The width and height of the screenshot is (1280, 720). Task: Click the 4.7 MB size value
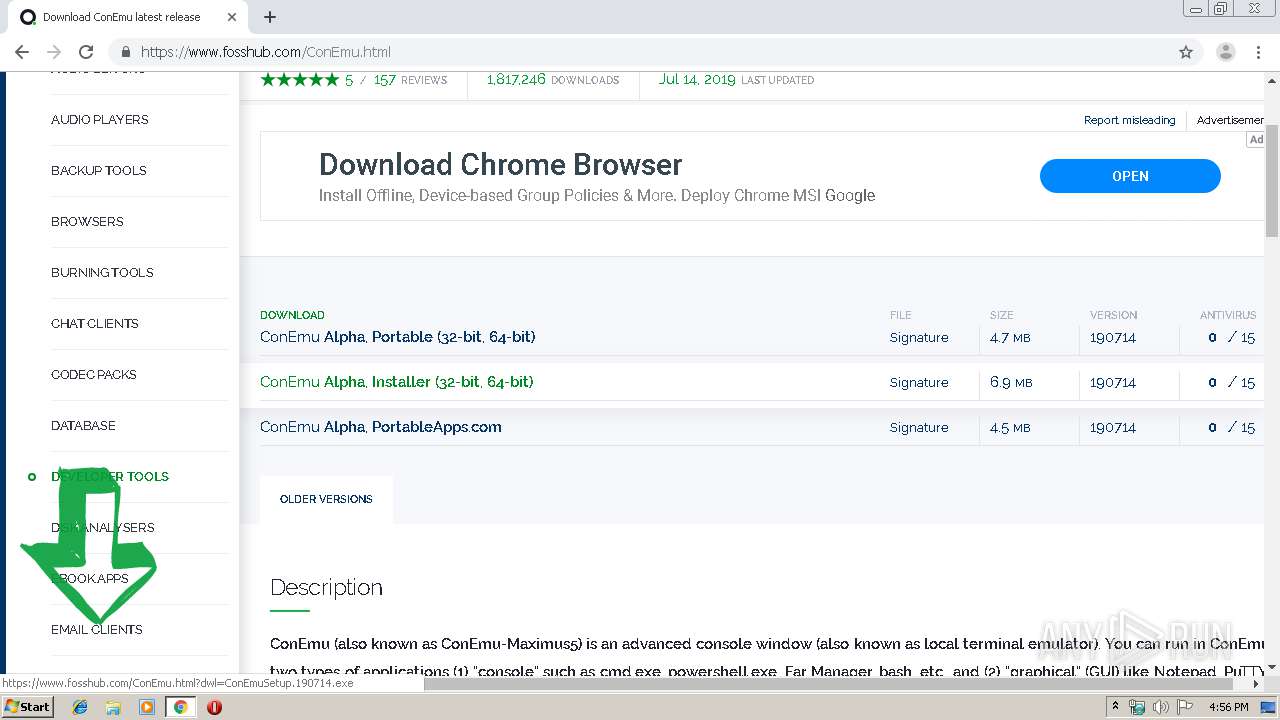(1010, 337)
